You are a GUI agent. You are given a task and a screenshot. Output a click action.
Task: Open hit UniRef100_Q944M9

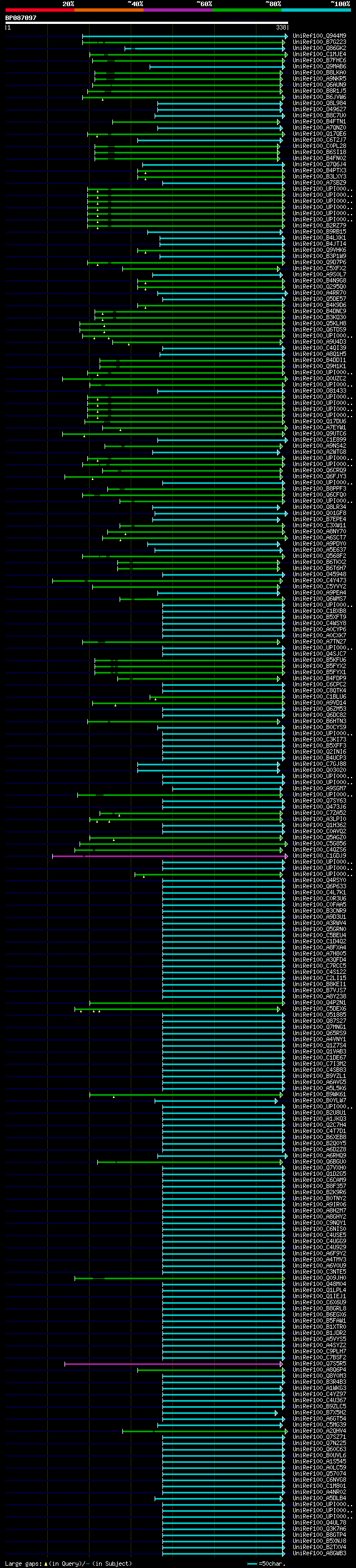click(x=319, y=36)
